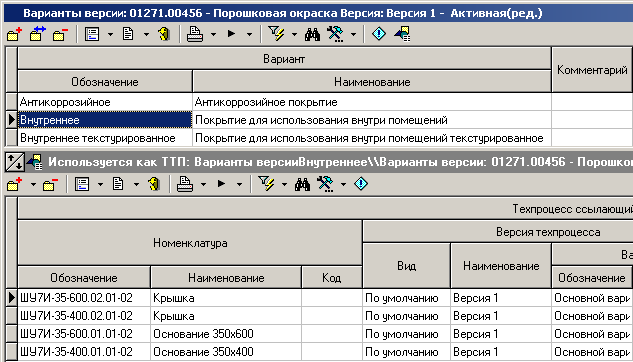This screenshot has width=633, height=362.
Task: Sort by Обозначение column in variants table
Action: [x=105, y=82]
